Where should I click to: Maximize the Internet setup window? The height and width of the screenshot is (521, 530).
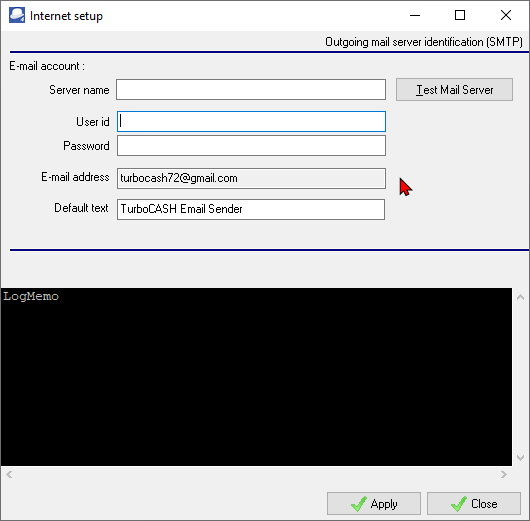(460, 16)
